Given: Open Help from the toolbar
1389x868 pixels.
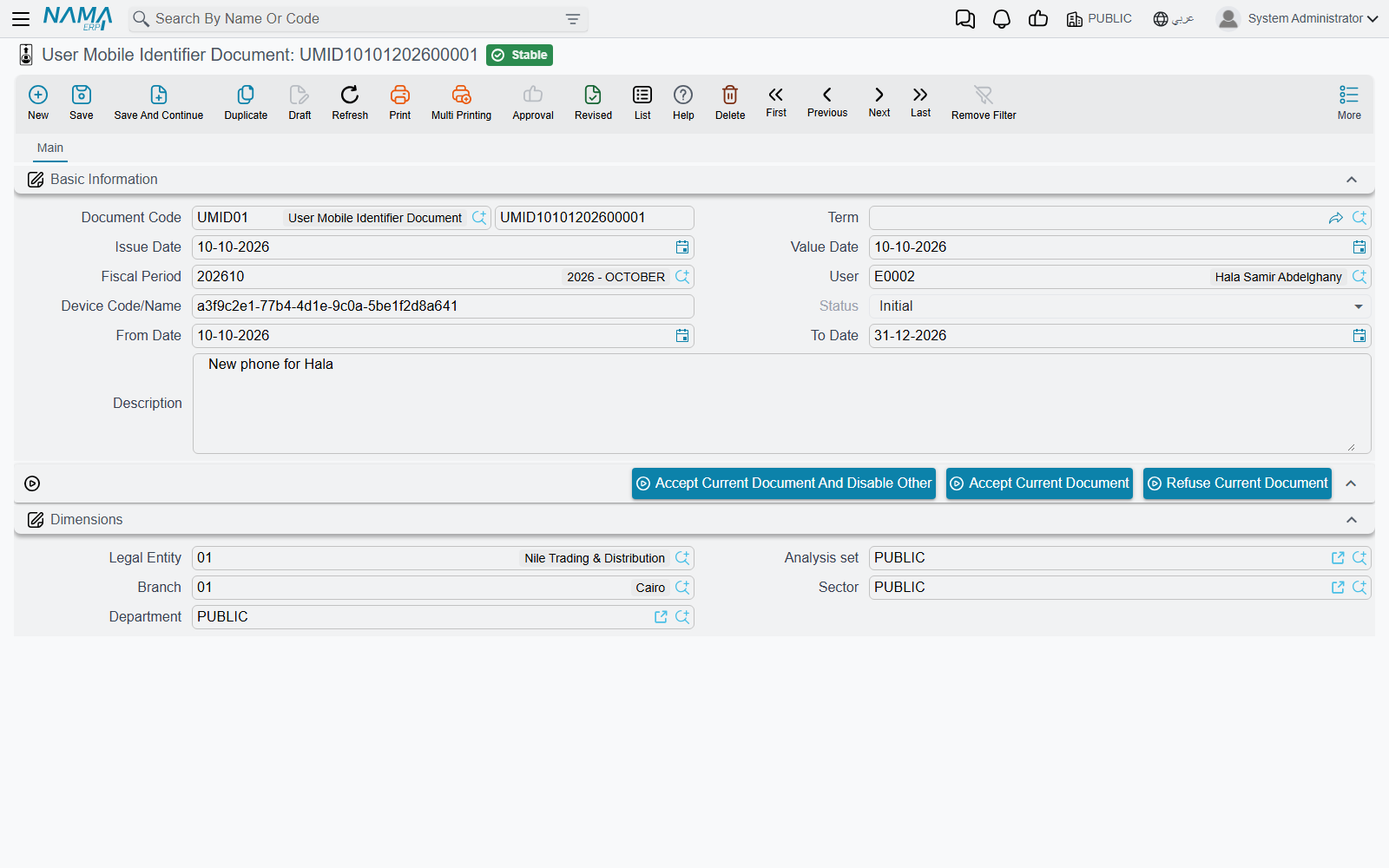Looking at the screenshot, I should [x=683, y=102].
